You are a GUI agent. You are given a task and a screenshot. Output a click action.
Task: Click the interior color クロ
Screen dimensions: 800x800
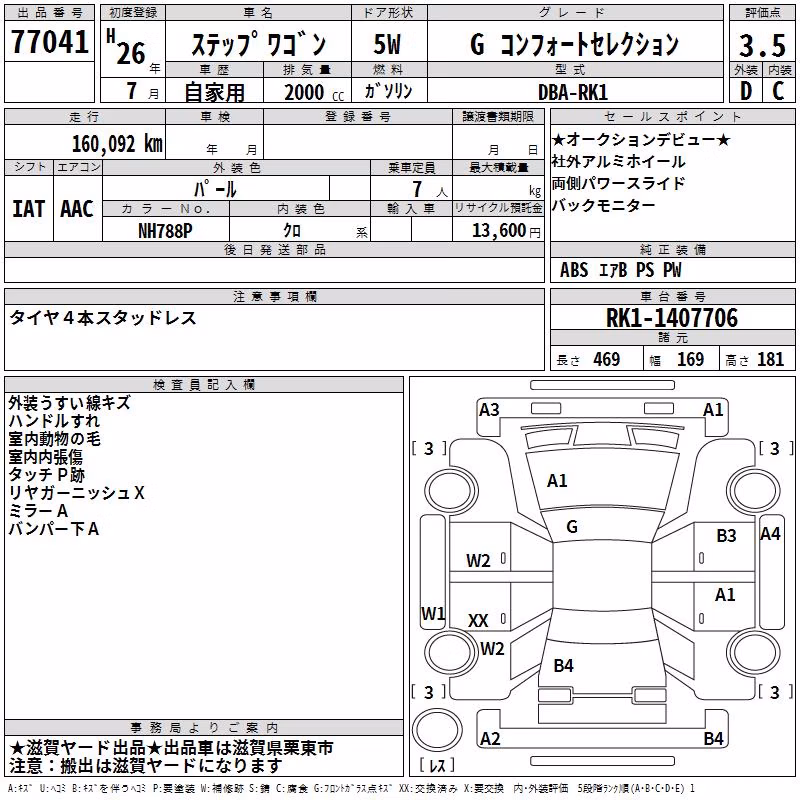pos(292,231)
